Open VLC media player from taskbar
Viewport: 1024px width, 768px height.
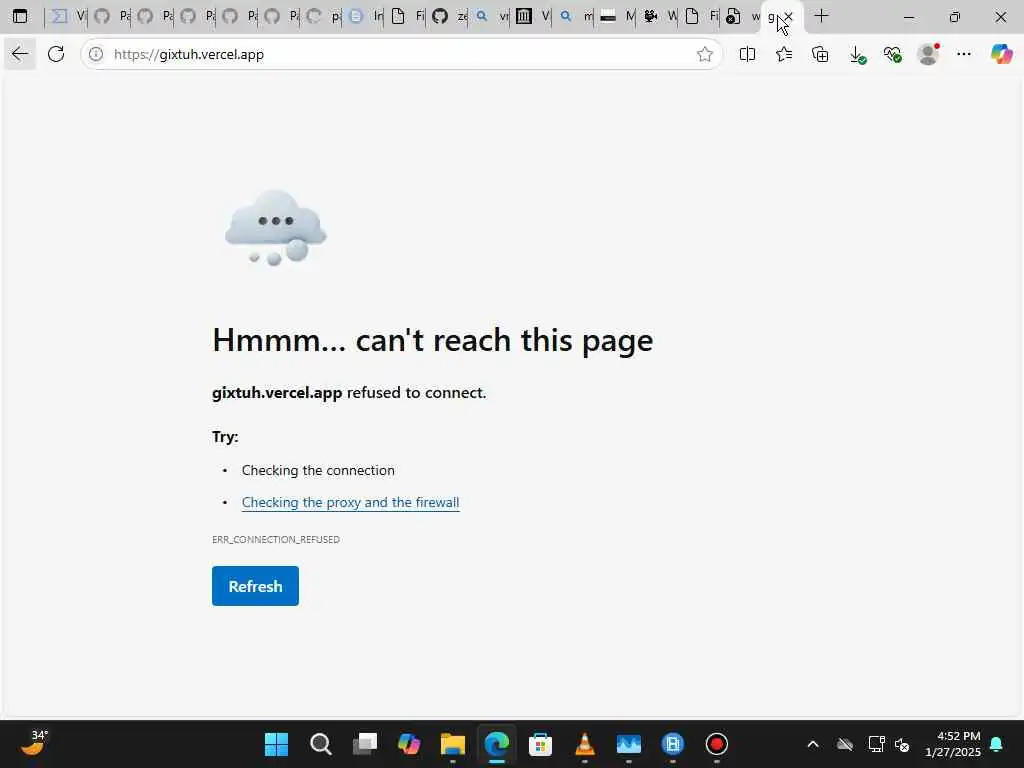point(584,744)
